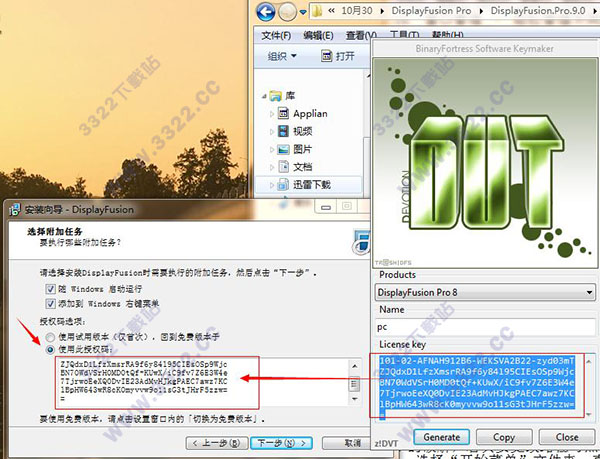Click the DVT Devotion logo banner
Image resolution: width=600 pixels, height=459 pixels.
coord(485,163)
